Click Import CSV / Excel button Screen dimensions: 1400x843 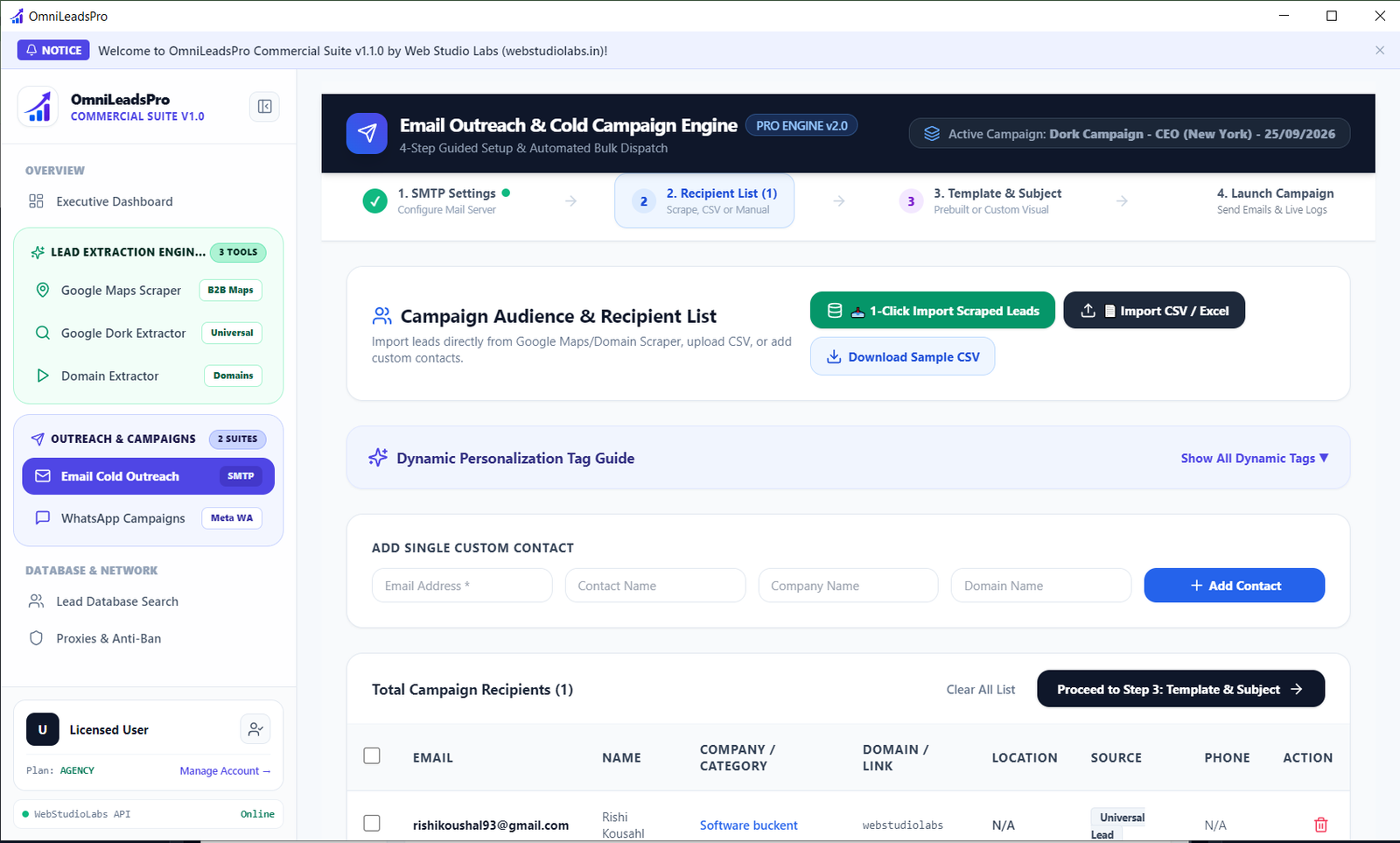point(1154,311)
